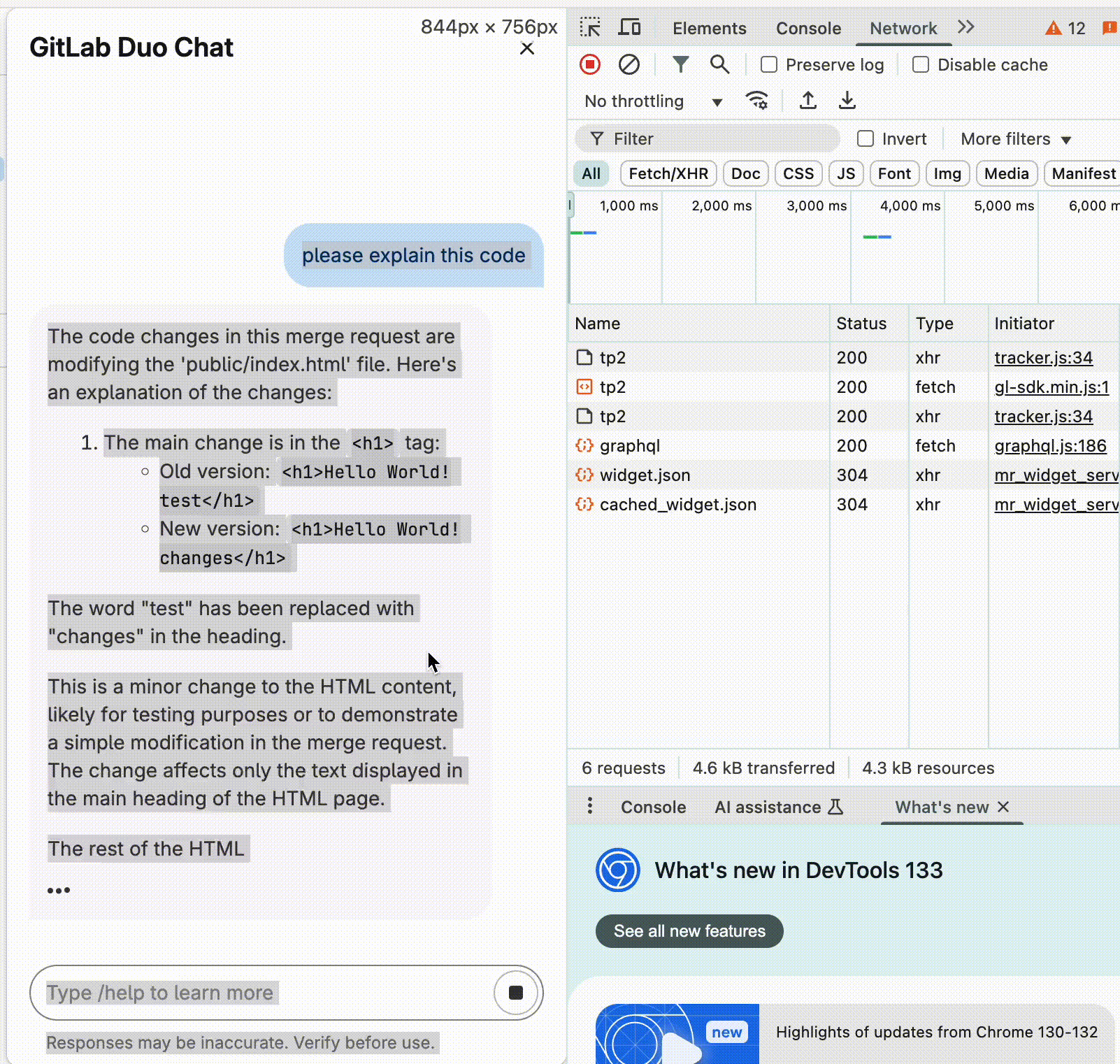Open the AI assistance drawer tab

click(x=779, y=807)
